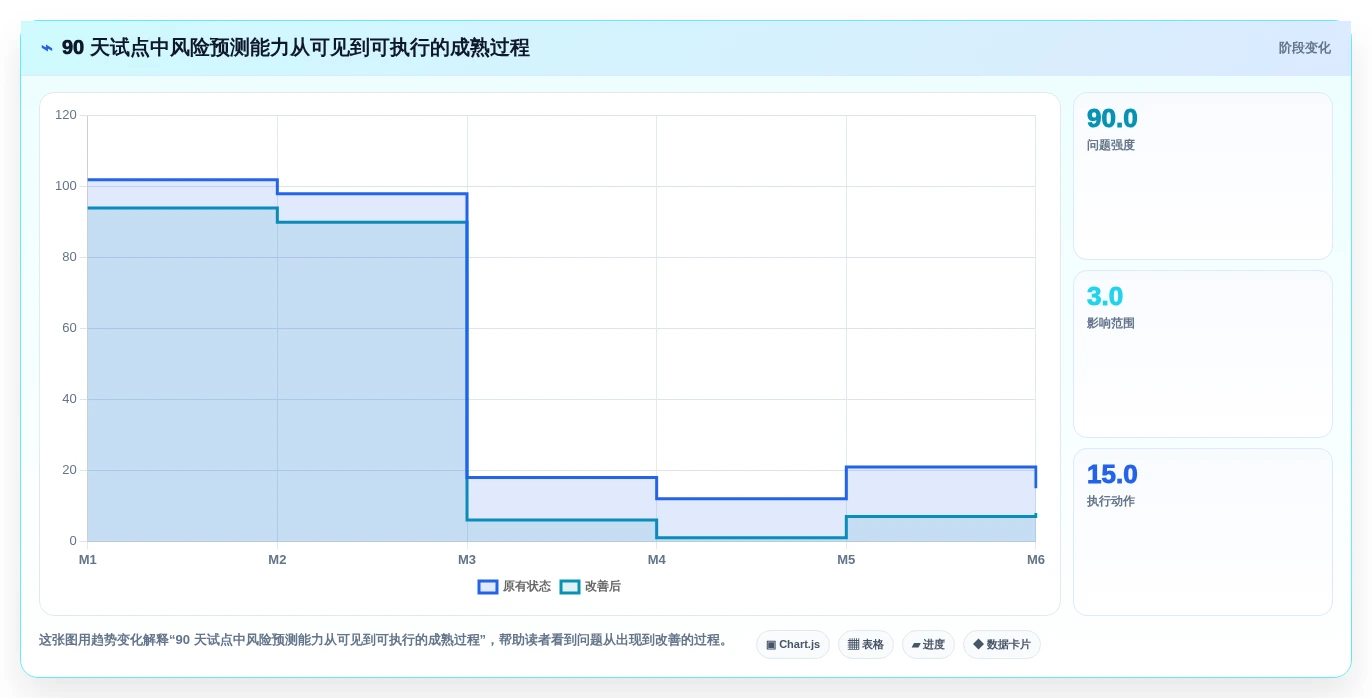Click the 阶段变化 label in header
This screenshot has width=1372, height=698.
(x=1304, y=48)
